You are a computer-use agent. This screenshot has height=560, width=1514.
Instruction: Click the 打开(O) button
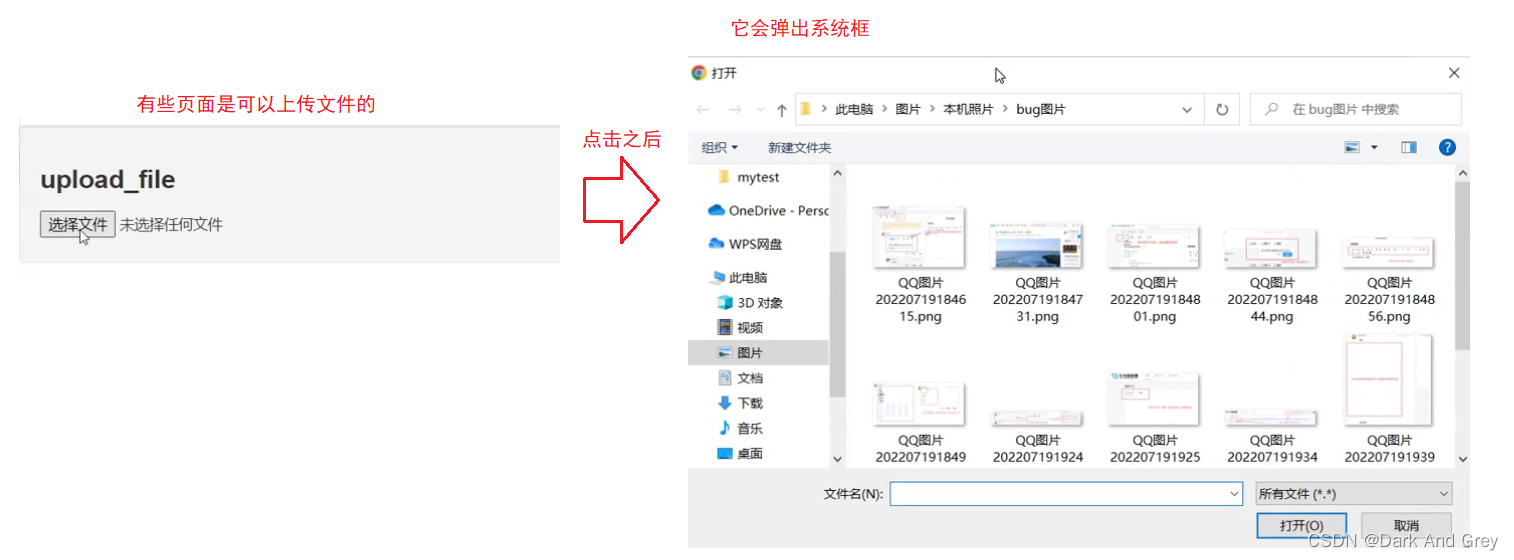coord(1302,525)
